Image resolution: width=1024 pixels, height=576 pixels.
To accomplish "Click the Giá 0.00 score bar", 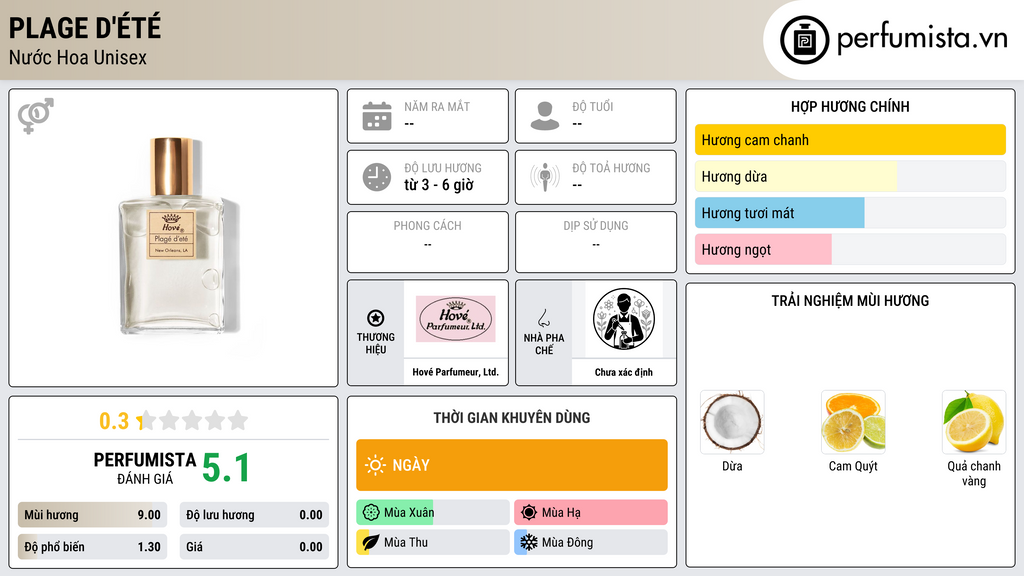I will coord(254,547).
